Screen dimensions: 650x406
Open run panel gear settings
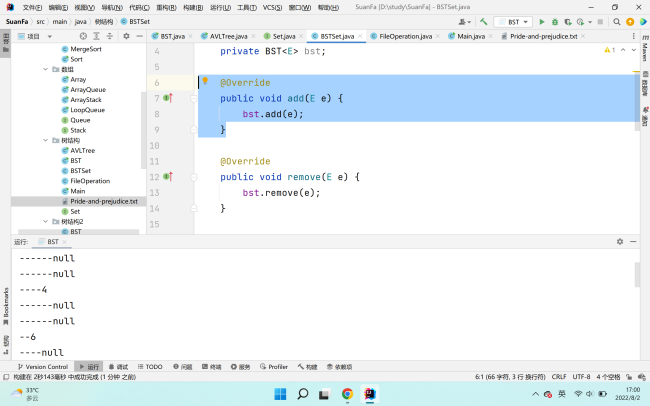point(620,241)
